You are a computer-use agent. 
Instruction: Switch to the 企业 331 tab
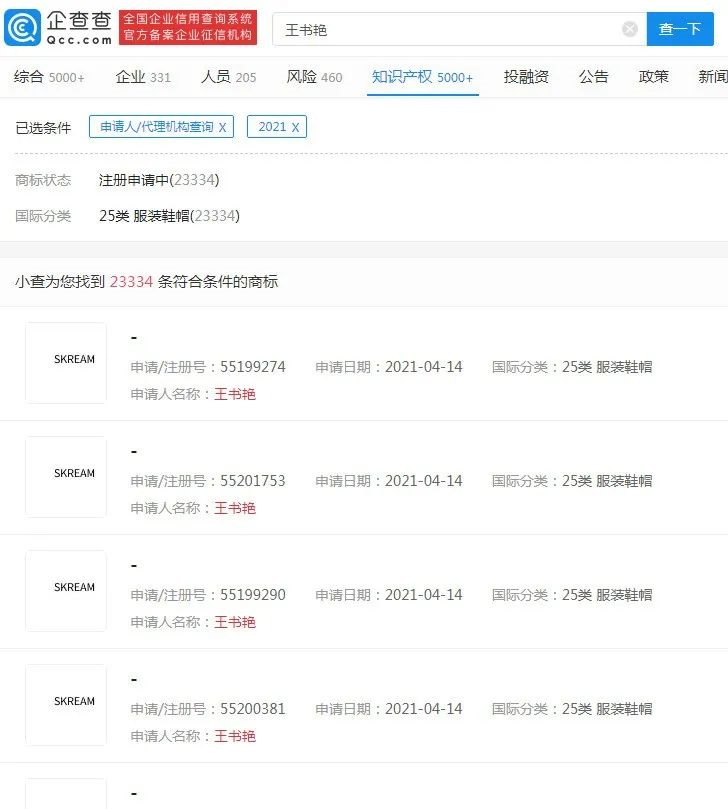pyautogui.click(x=143, y=77)
